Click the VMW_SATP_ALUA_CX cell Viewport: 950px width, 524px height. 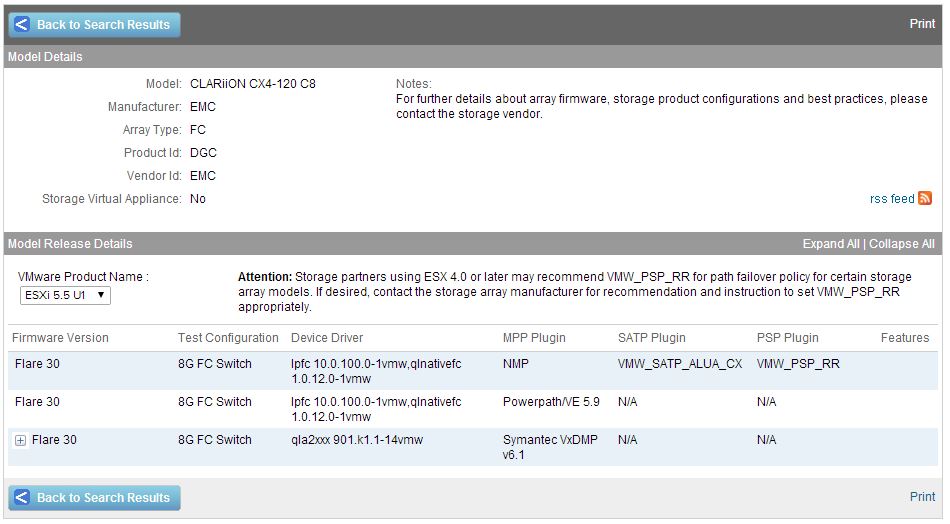[x=680, y=363]
